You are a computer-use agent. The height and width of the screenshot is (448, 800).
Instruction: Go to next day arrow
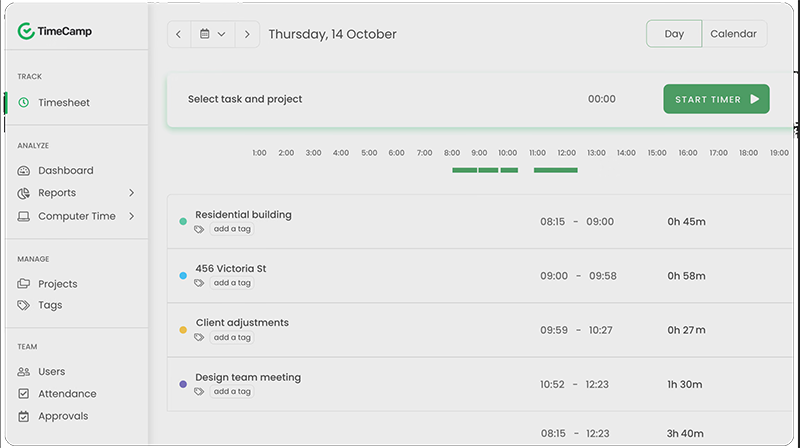(247, 34)
